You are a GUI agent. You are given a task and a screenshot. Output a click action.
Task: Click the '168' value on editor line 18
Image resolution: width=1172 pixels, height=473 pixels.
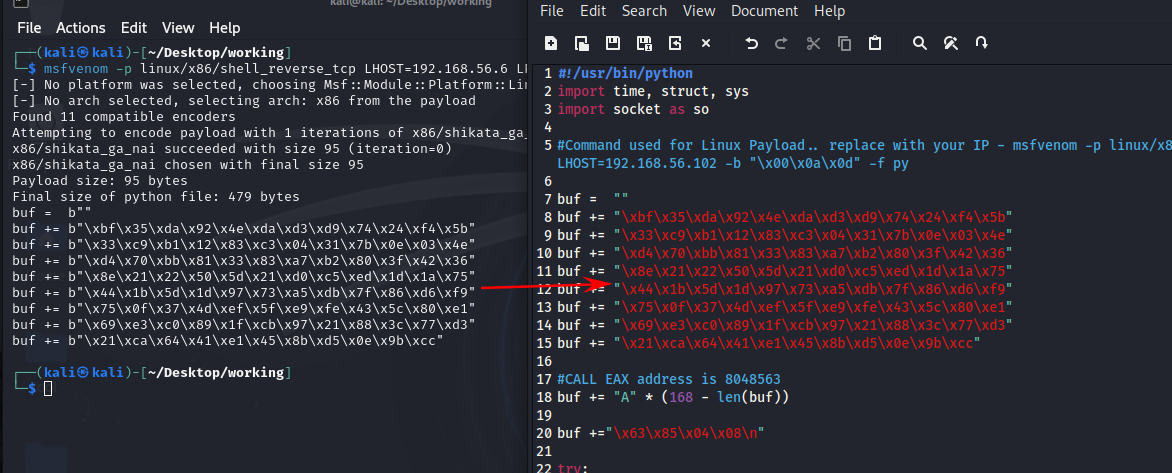681,397
